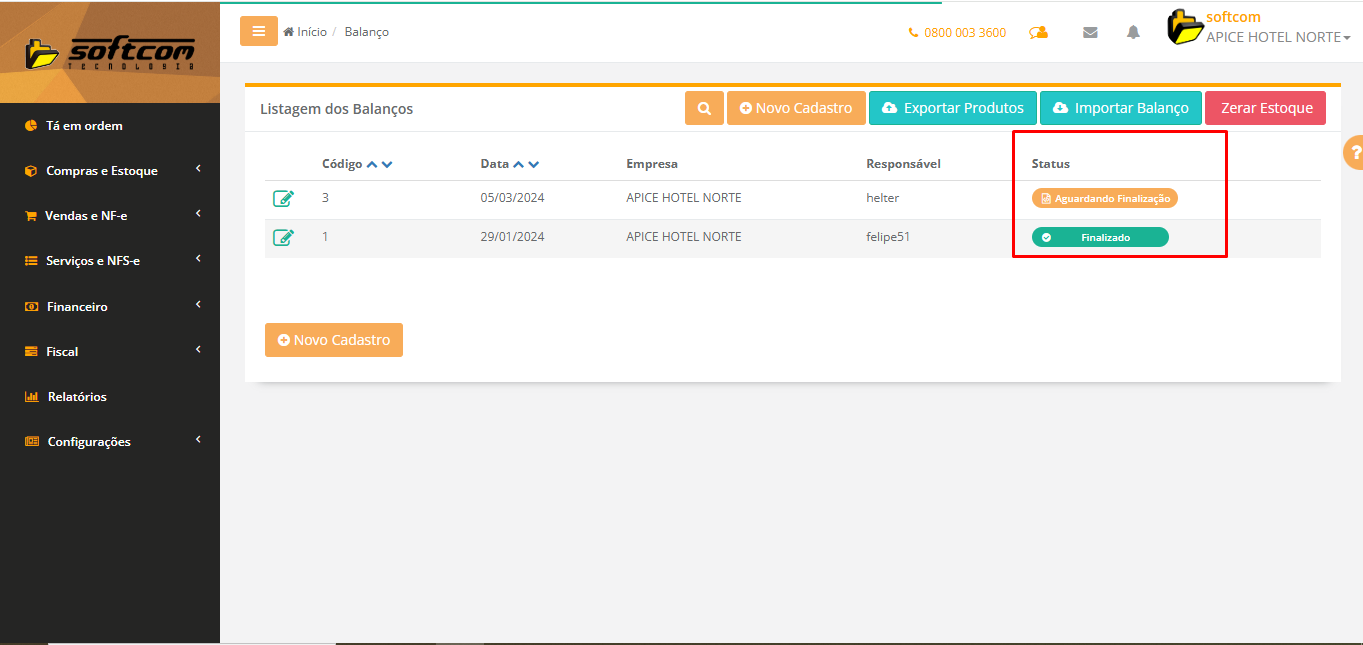Click the orange help question mark
Screen dimensions: 1363x645
(1354, 153)
